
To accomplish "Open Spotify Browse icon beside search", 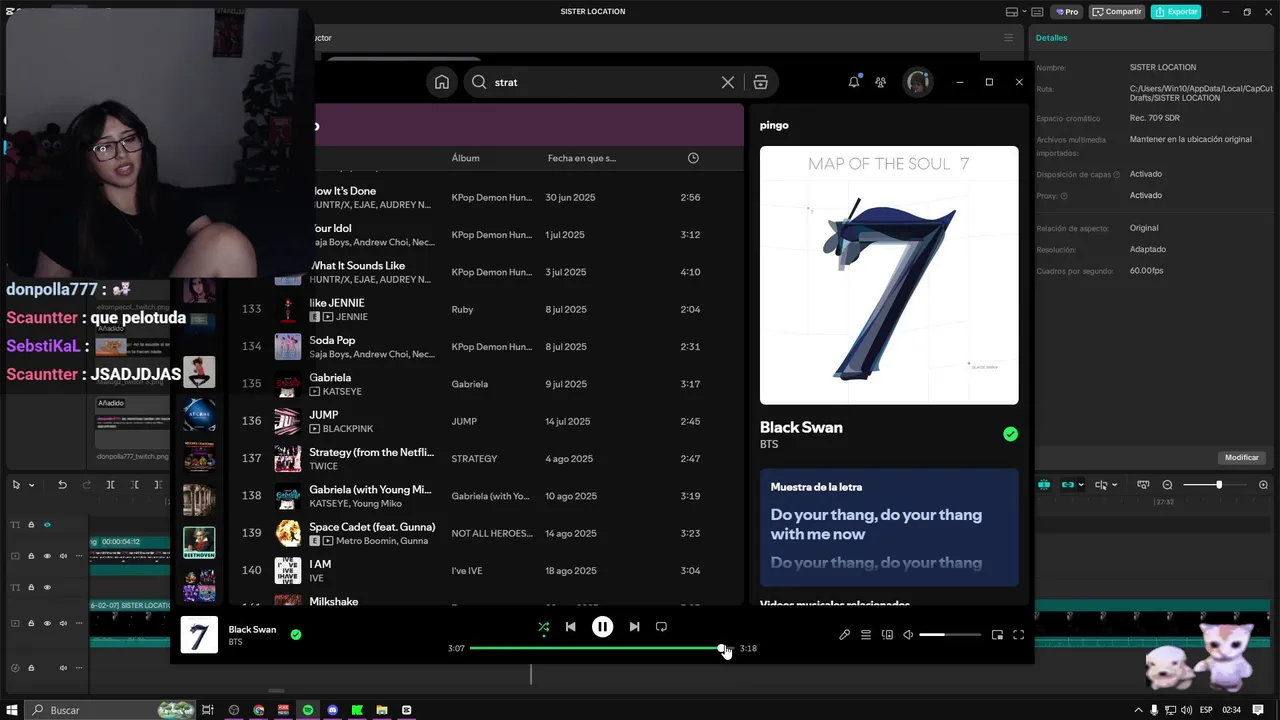I will coord(761,82).
